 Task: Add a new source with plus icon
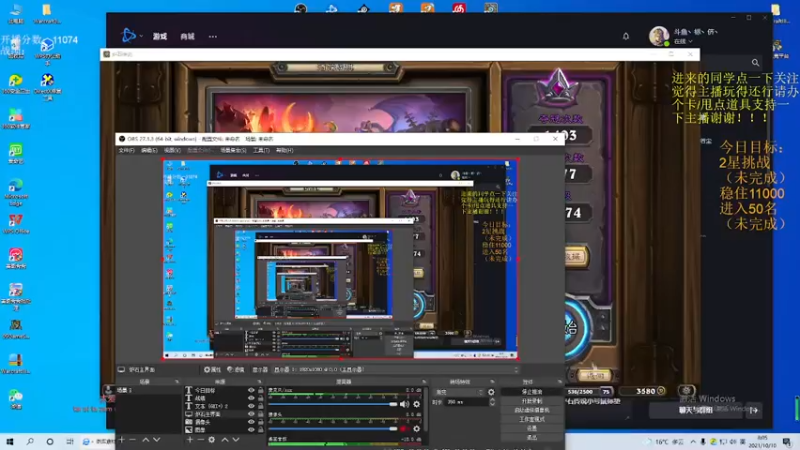pos(190,439)
